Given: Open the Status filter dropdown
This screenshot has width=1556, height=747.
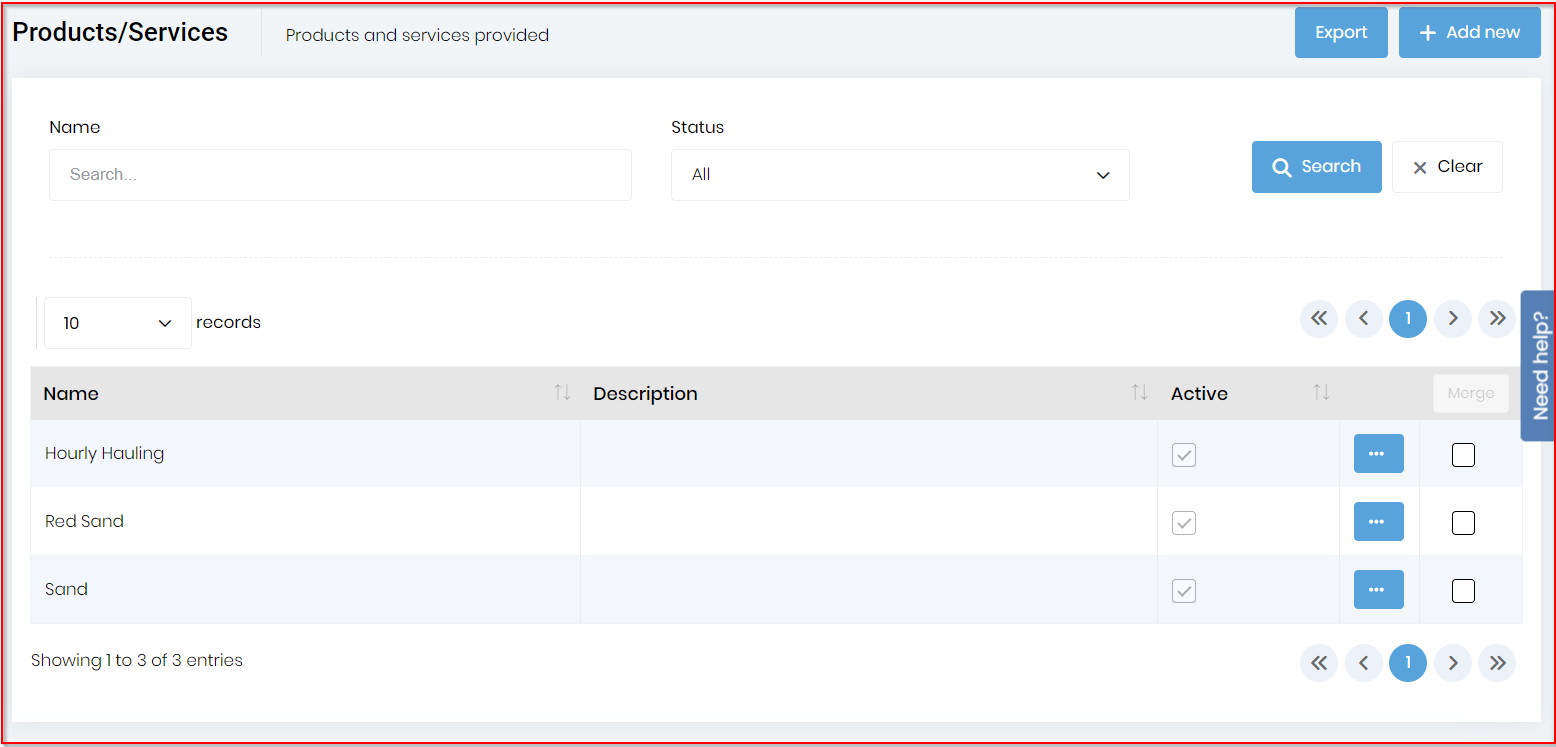Looking at the screenshot, I should point(900,175).
